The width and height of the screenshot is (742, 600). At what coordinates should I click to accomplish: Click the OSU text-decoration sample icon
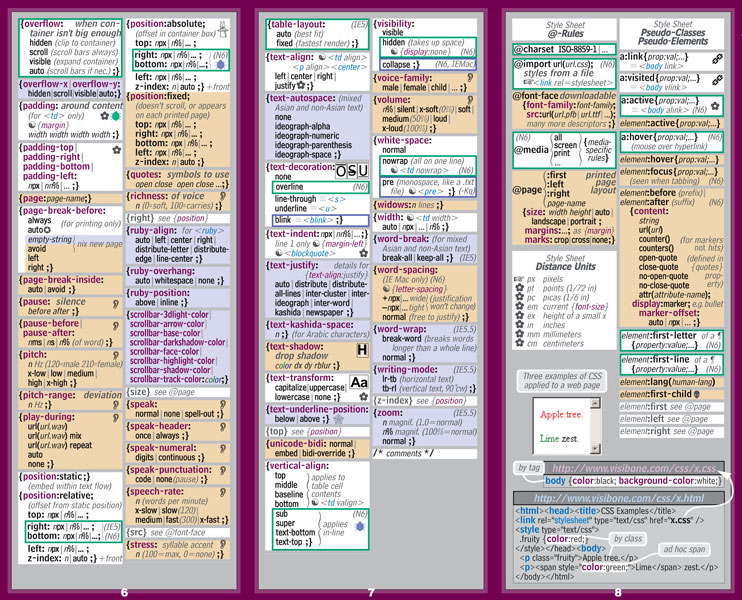pyautogui.click(x=352, y=170)
